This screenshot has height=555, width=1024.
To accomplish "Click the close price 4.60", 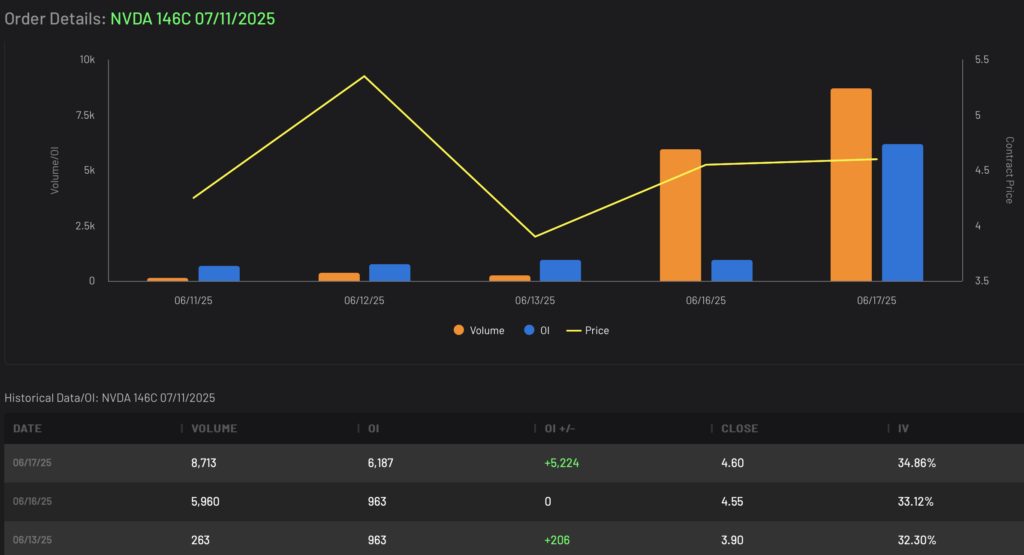I will click(x=732, y=463).
